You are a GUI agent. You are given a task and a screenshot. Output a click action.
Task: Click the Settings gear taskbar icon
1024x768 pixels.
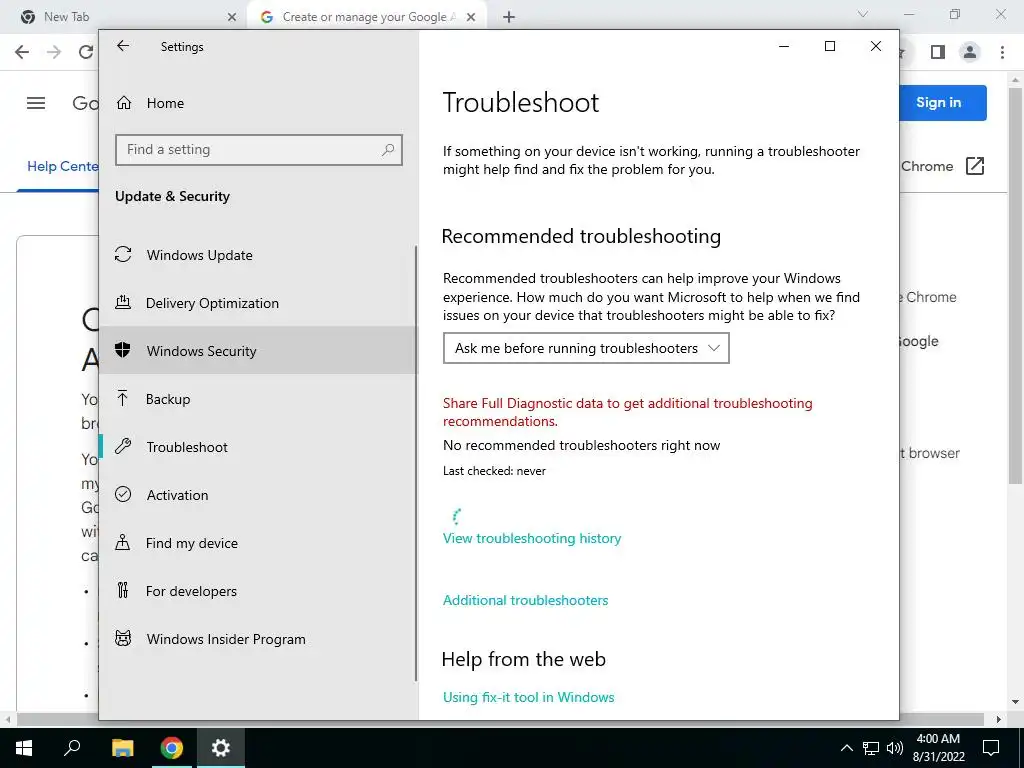[221, 748]
